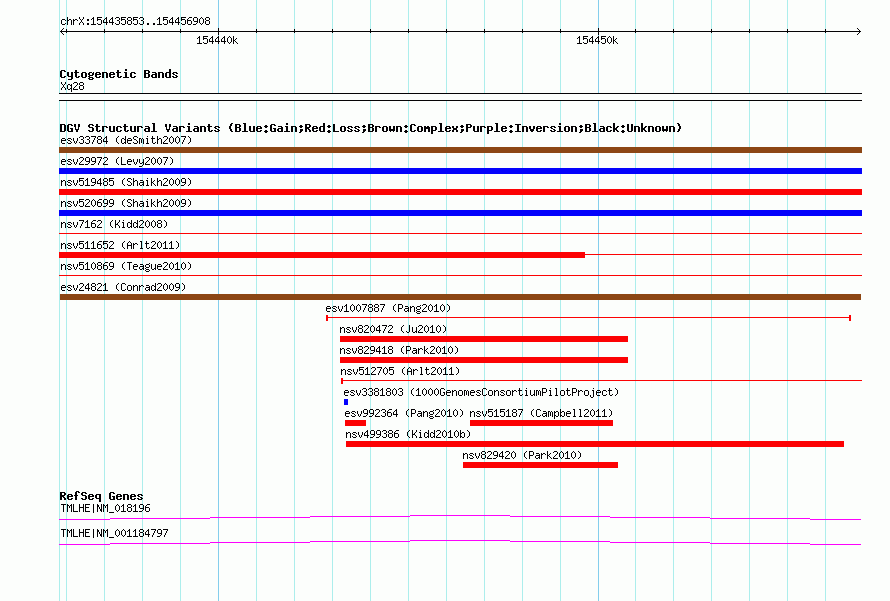Click the esv33784 (deSmith2007) brown variant bar
Image resolution: width=890 pixels, height=601 pixels.
point(460,150)
